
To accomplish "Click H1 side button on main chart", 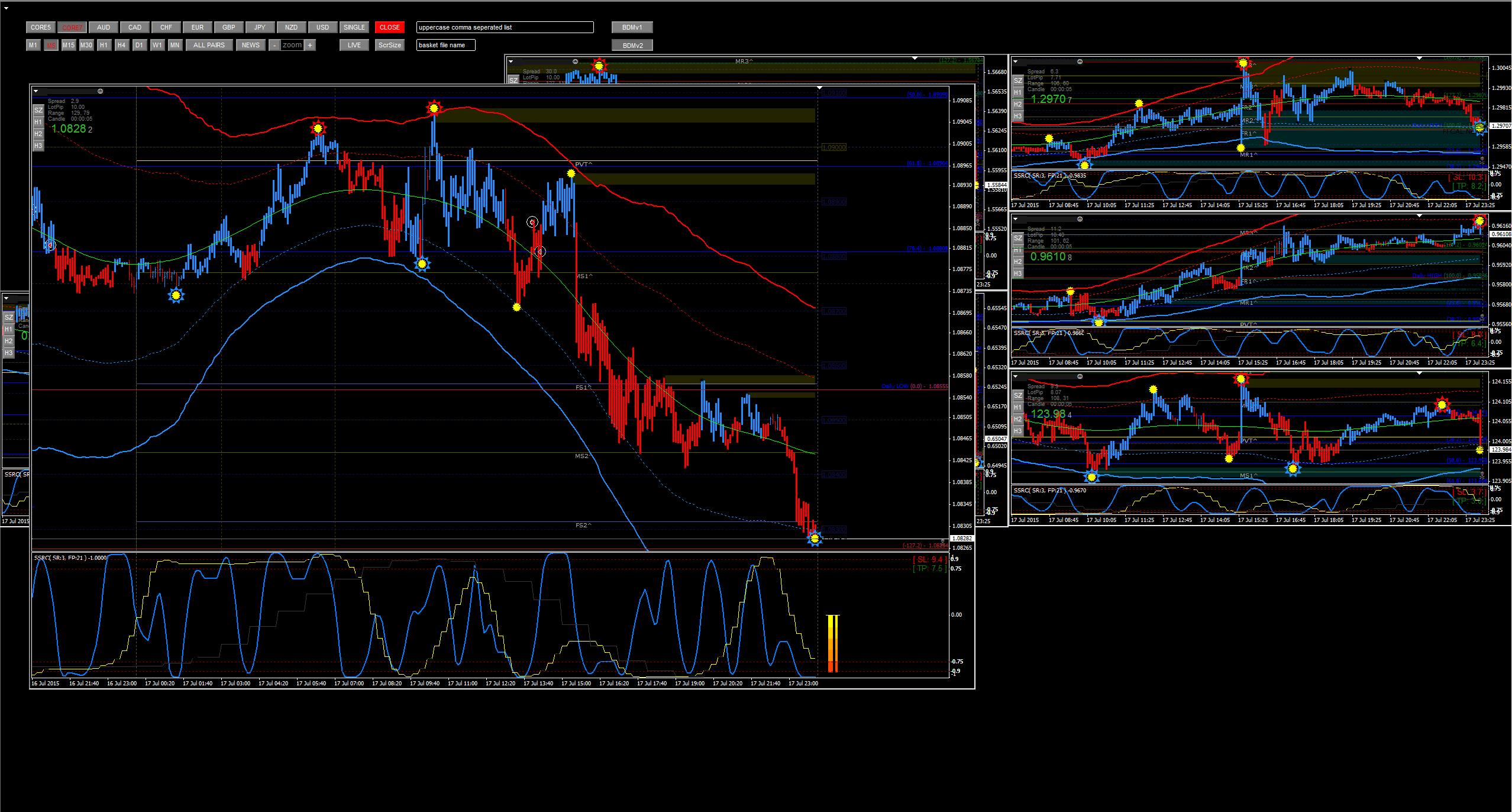I will click(x=38, y=123).
